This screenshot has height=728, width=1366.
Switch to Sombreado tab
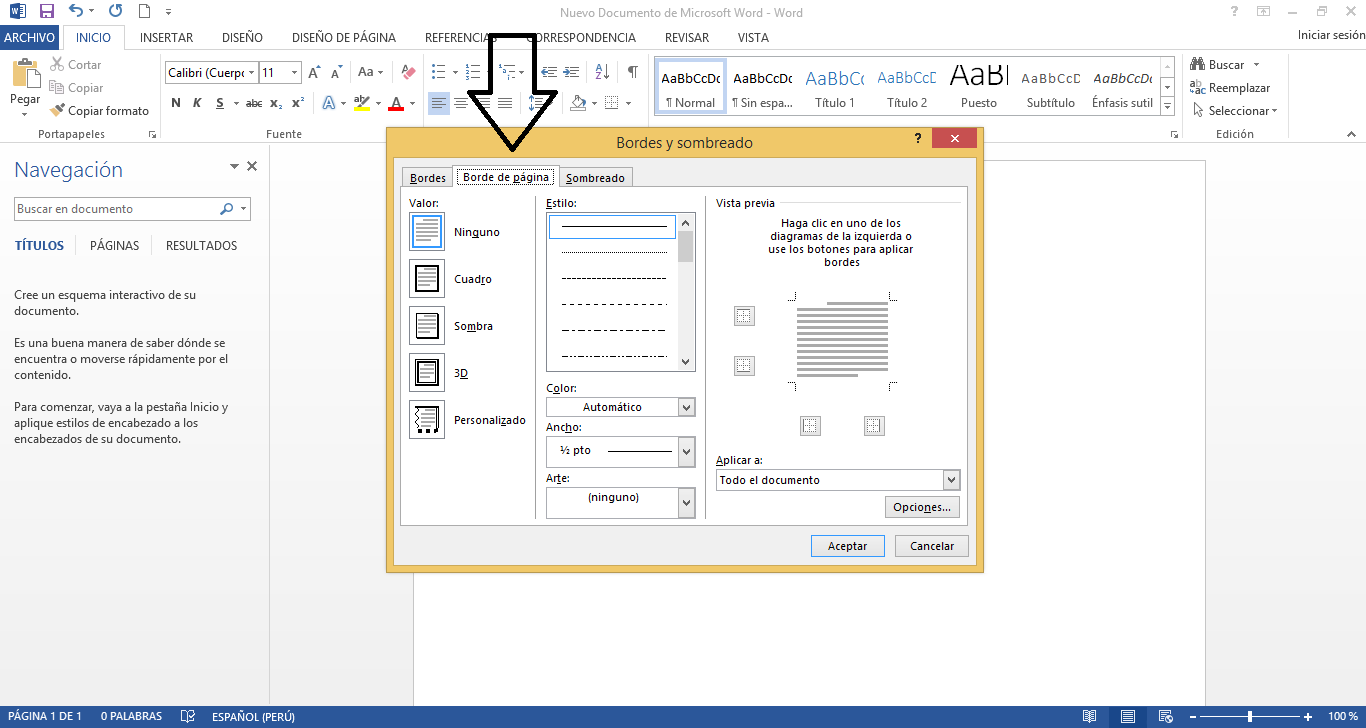point(595,178)
